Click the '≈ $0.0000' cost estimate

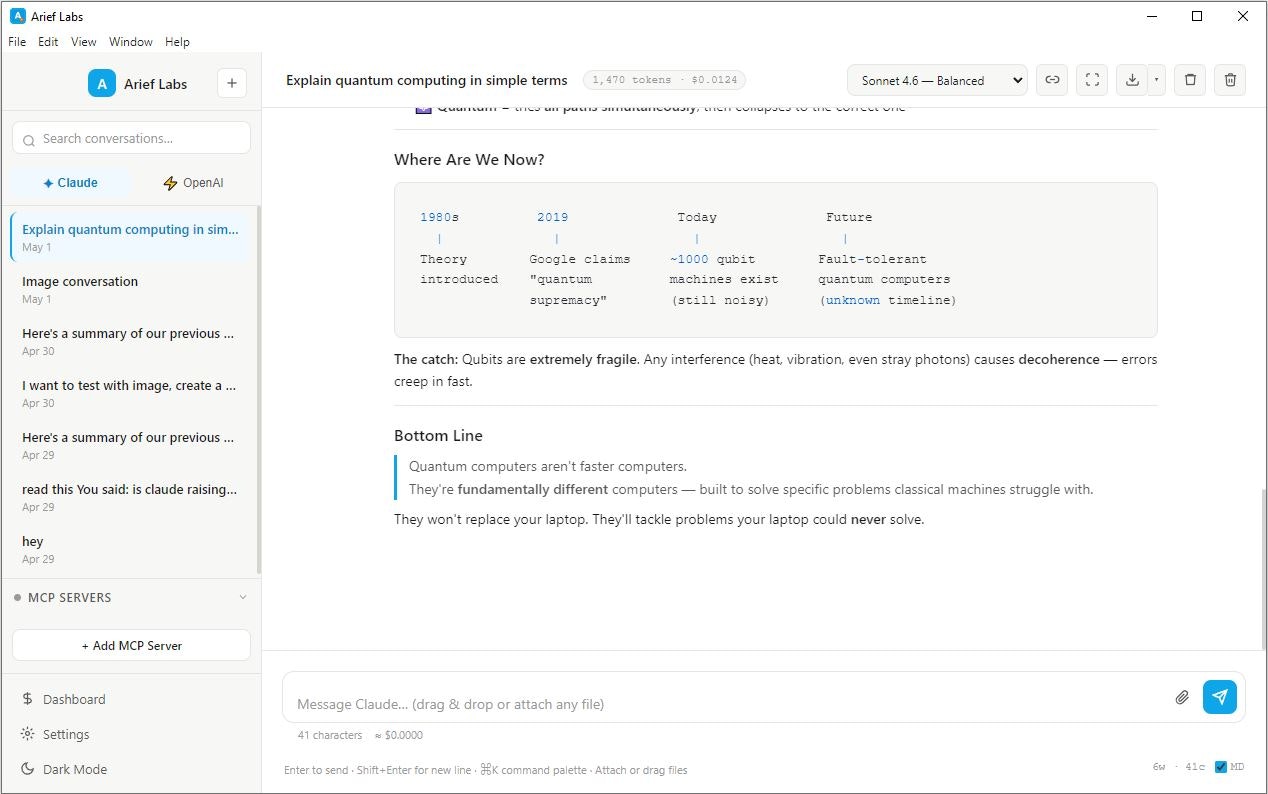click(399, 735)
